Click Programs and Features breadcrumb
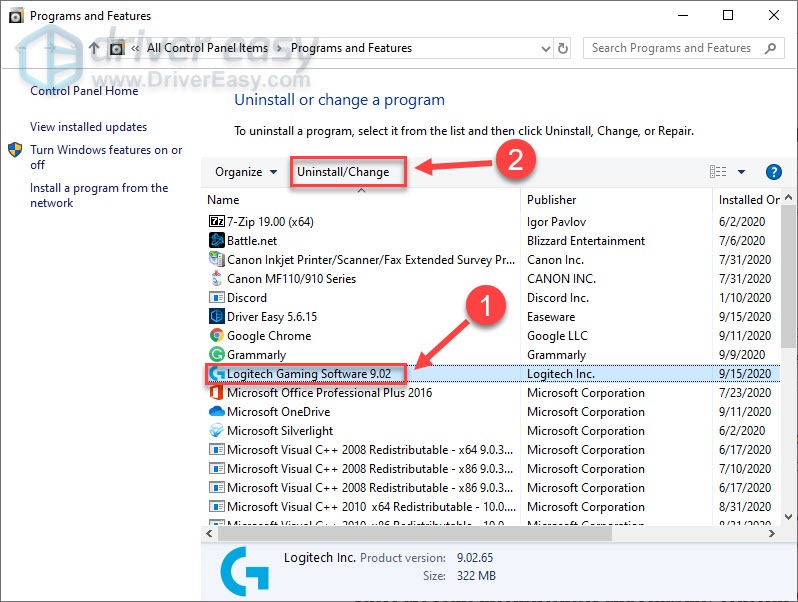 (351, 48)
